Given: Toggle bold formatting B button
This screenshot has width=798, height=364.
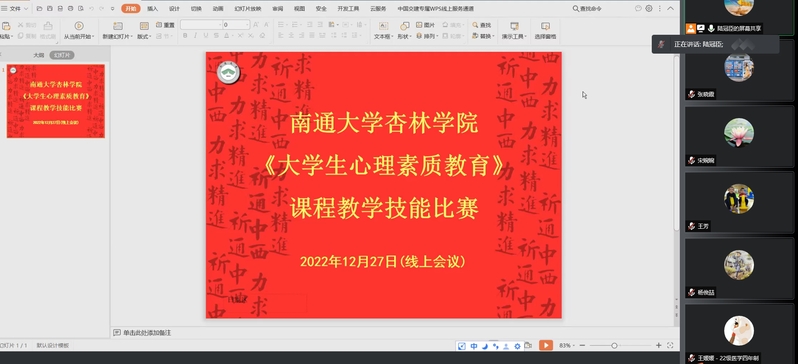Looking at the screenshot, I should point(185,36).
